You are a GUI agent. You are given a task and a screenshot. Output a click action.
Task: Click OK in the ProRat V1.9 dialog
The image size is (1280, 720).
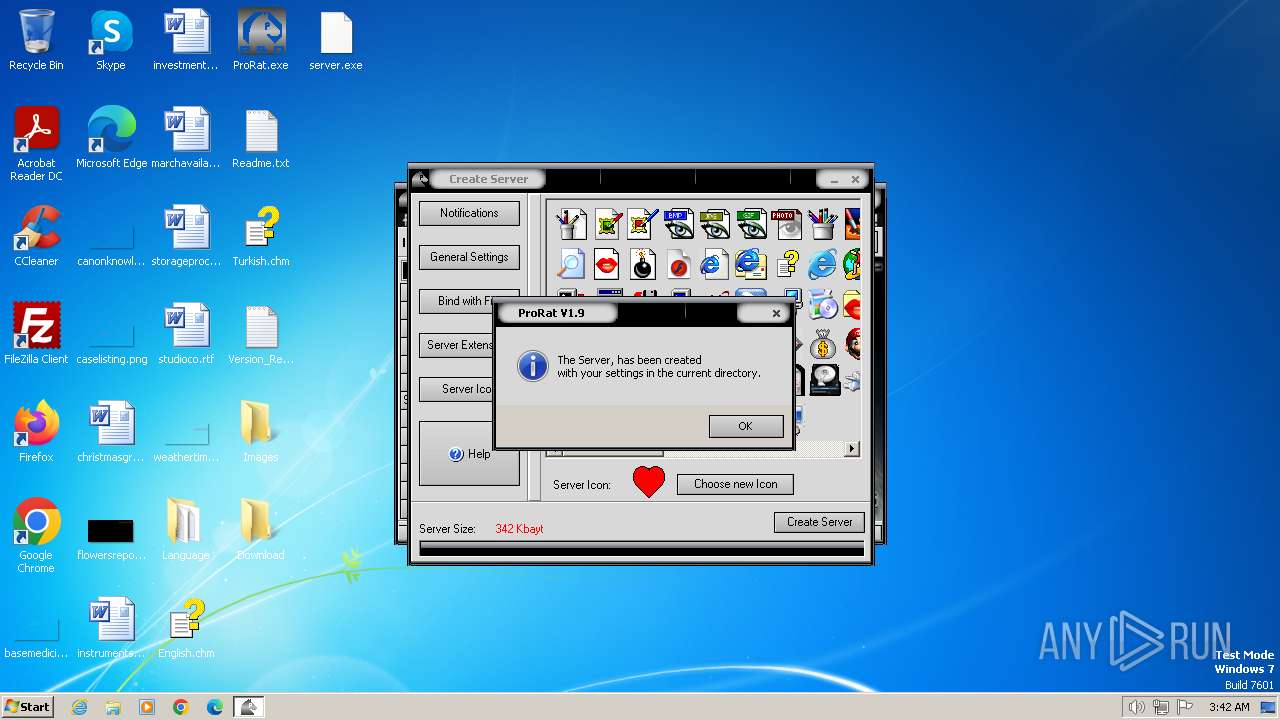click(746, 426)
